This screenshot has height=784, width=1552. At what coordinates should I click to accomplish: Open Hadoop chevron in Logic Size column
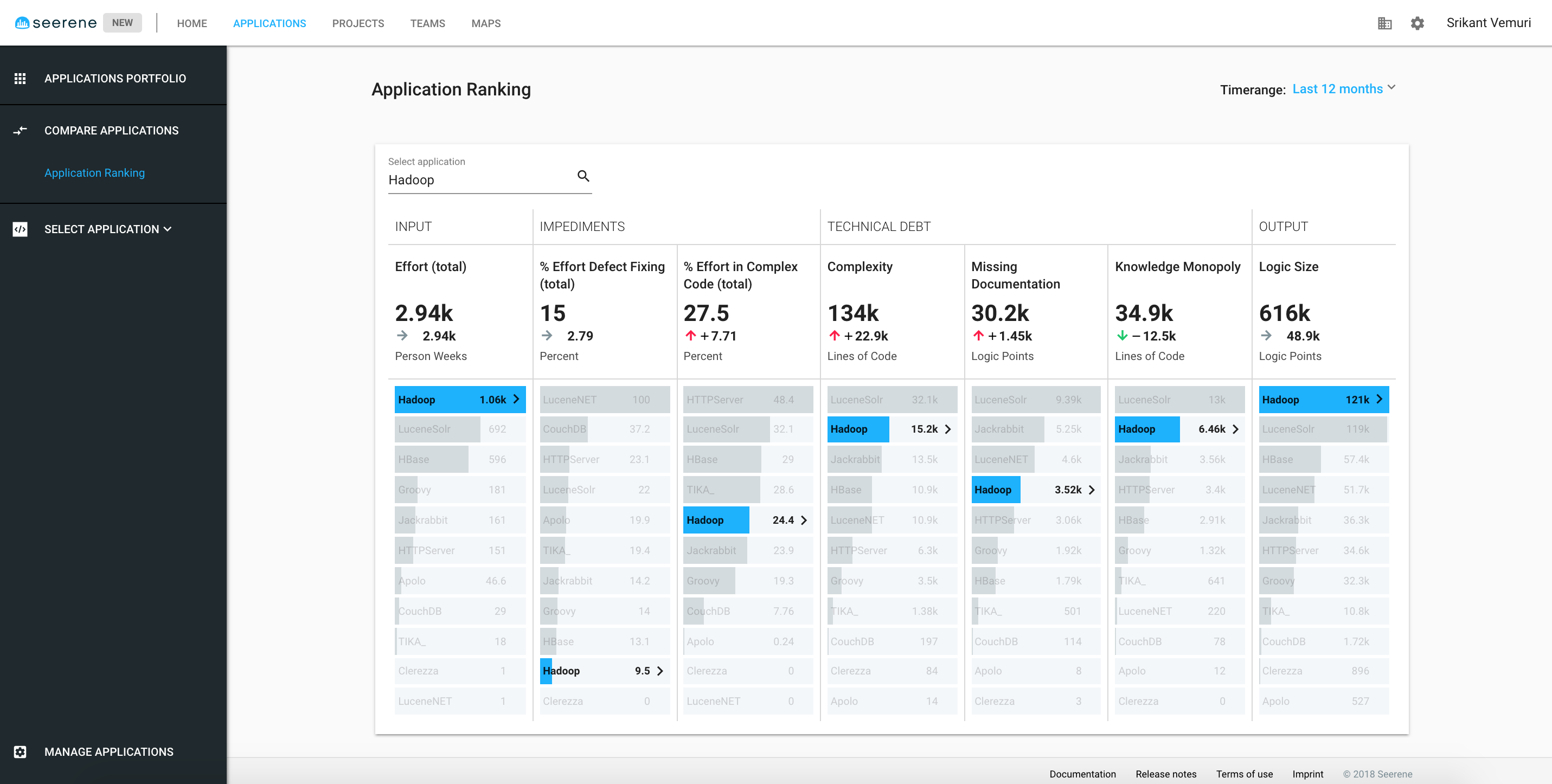[x=1379, y=399]
